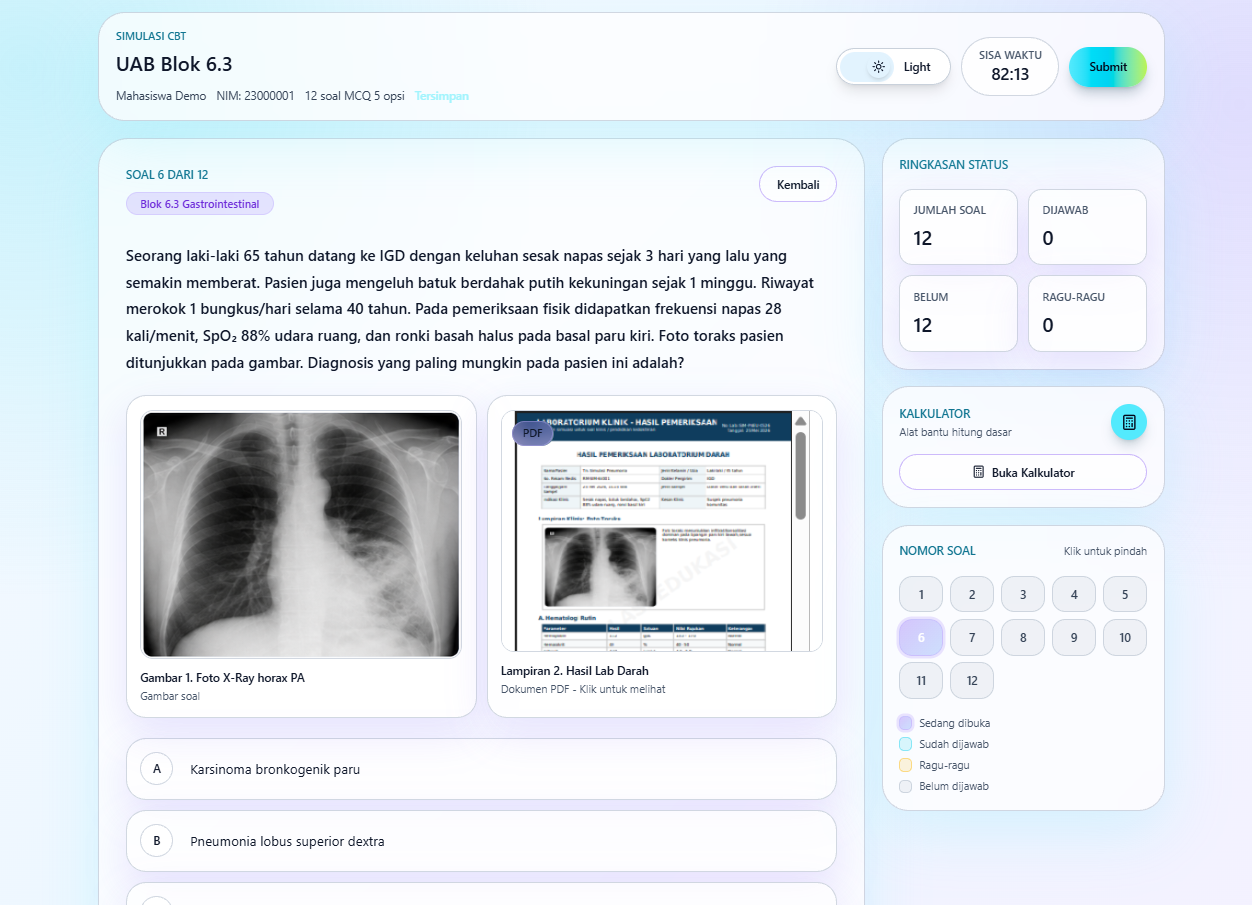Click the Ragu-ragu legend swatch
This screenshot has height=905, width=1252.
click(x=906, y=765)
